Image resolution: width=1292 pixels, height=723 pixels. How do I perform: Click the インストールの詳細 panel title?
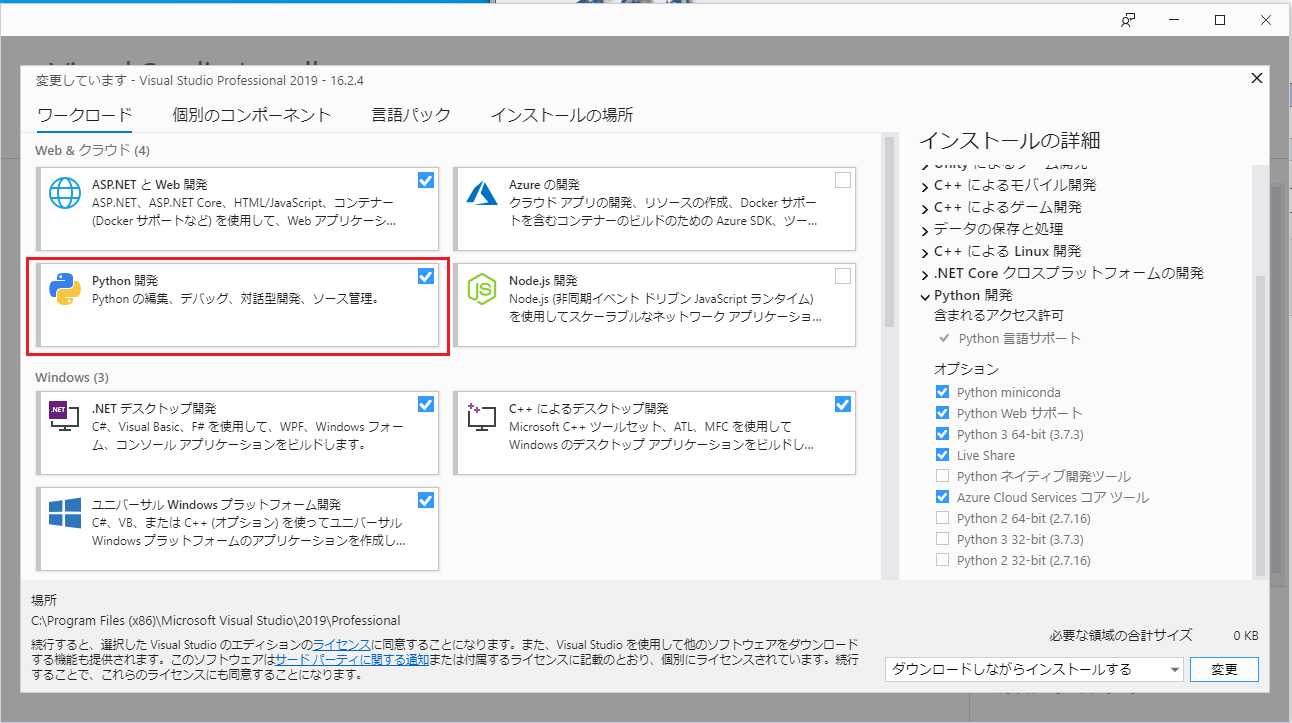coord(1009,141)
